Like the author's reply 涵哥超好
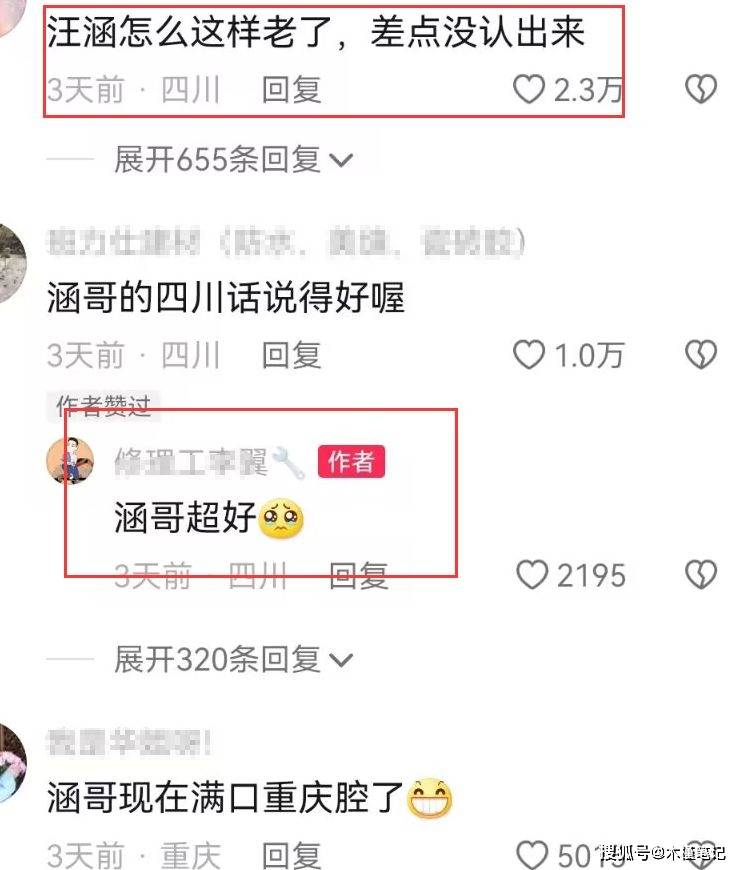Image resolution: width=740 pixels, height=870 pixels. point(531,575)
